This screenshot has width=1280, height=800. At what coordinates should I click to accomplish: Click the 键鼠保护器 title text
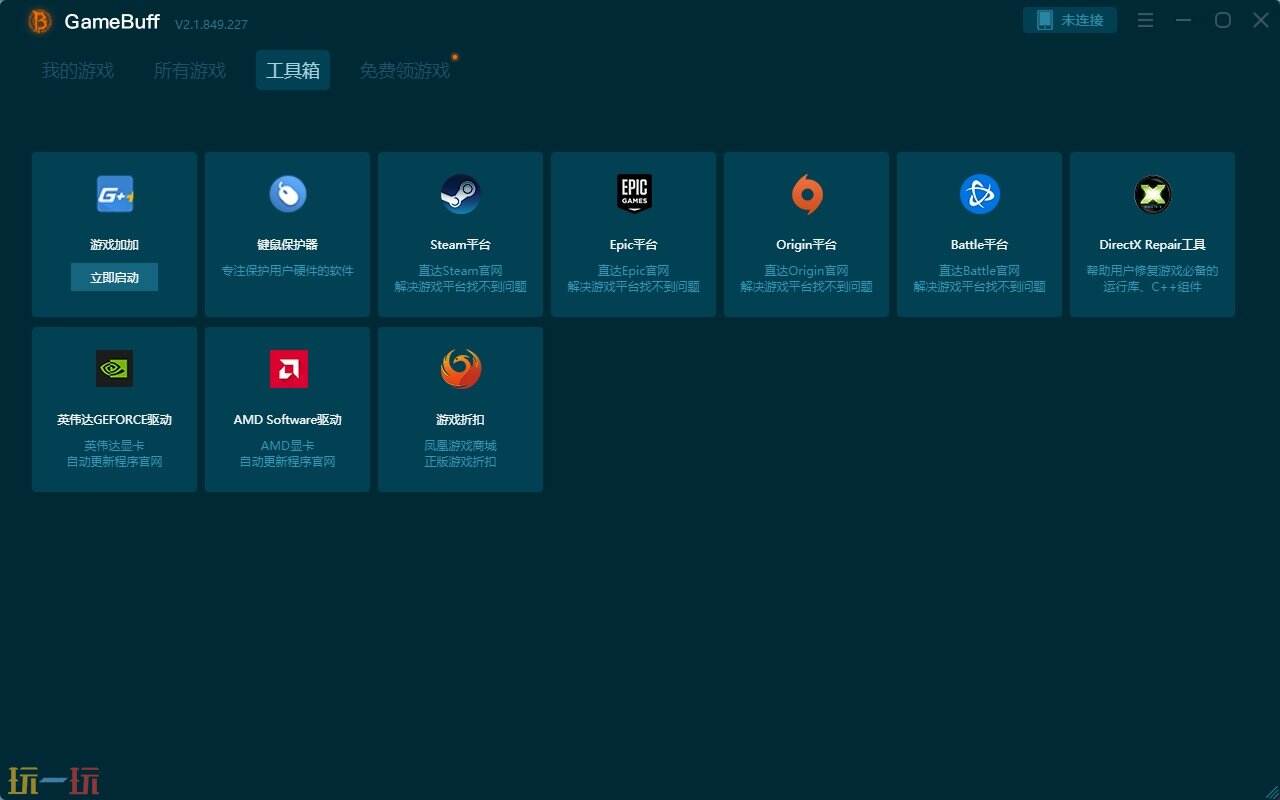(x=288, y=245)
